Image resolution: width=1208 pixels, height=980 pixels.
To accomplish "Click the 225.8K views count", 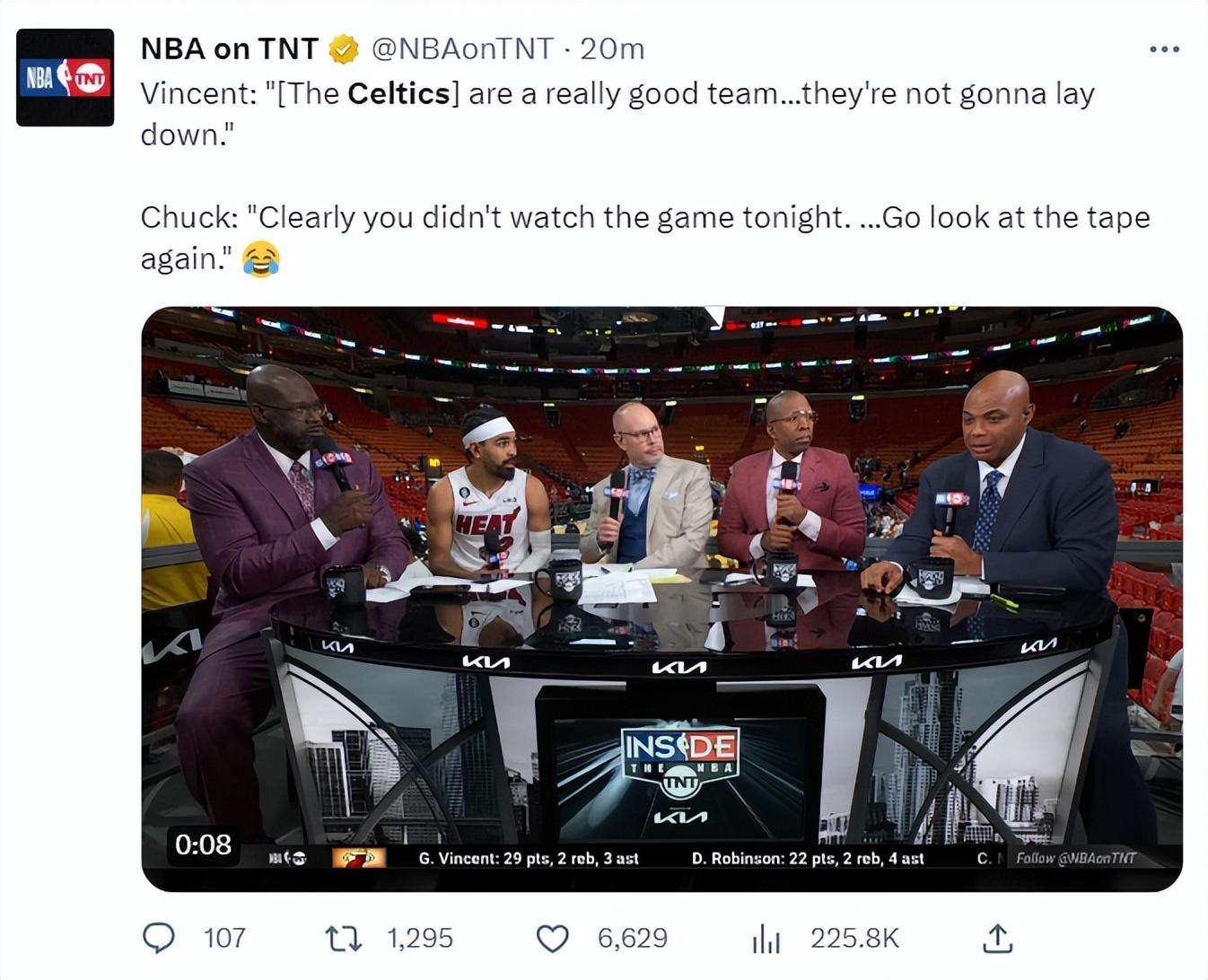I will point(853,938).
